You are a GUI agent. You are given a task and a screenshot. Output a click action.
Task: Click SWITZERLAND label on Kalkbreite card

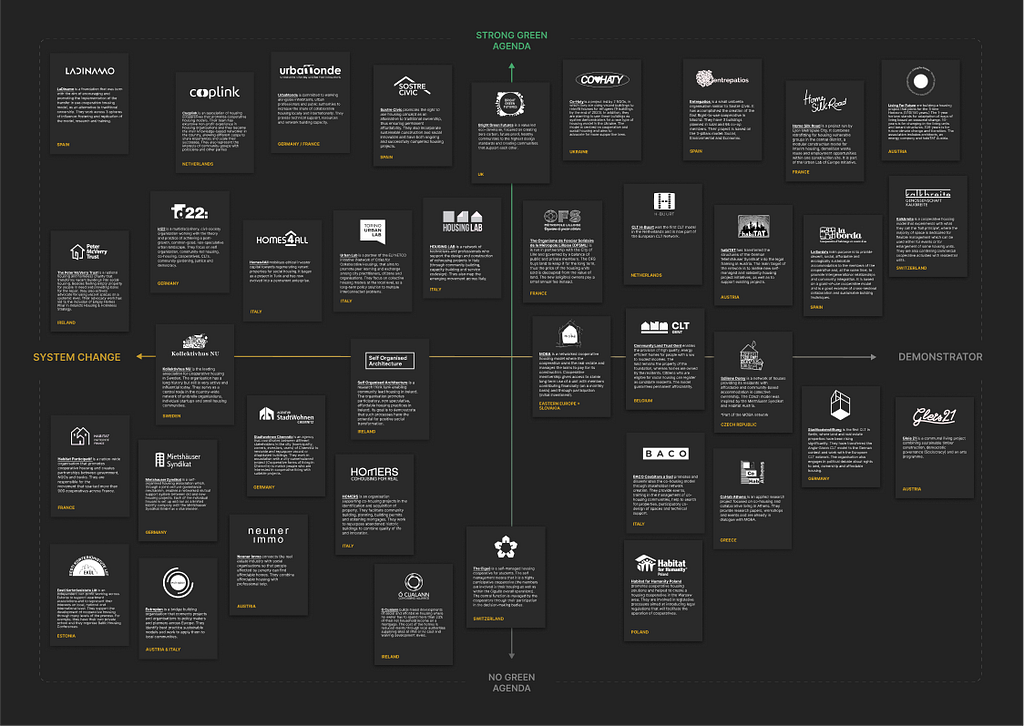pos(911,268)
